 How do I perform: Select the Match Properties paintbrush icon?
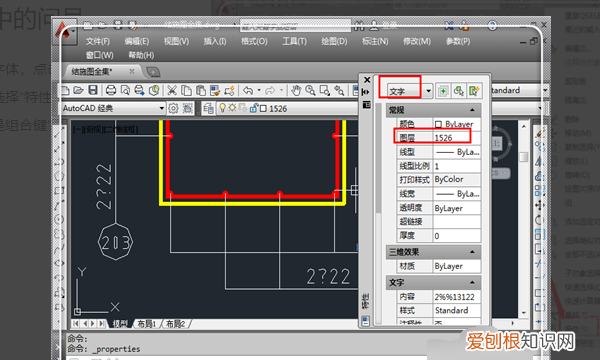pos(215,91)
